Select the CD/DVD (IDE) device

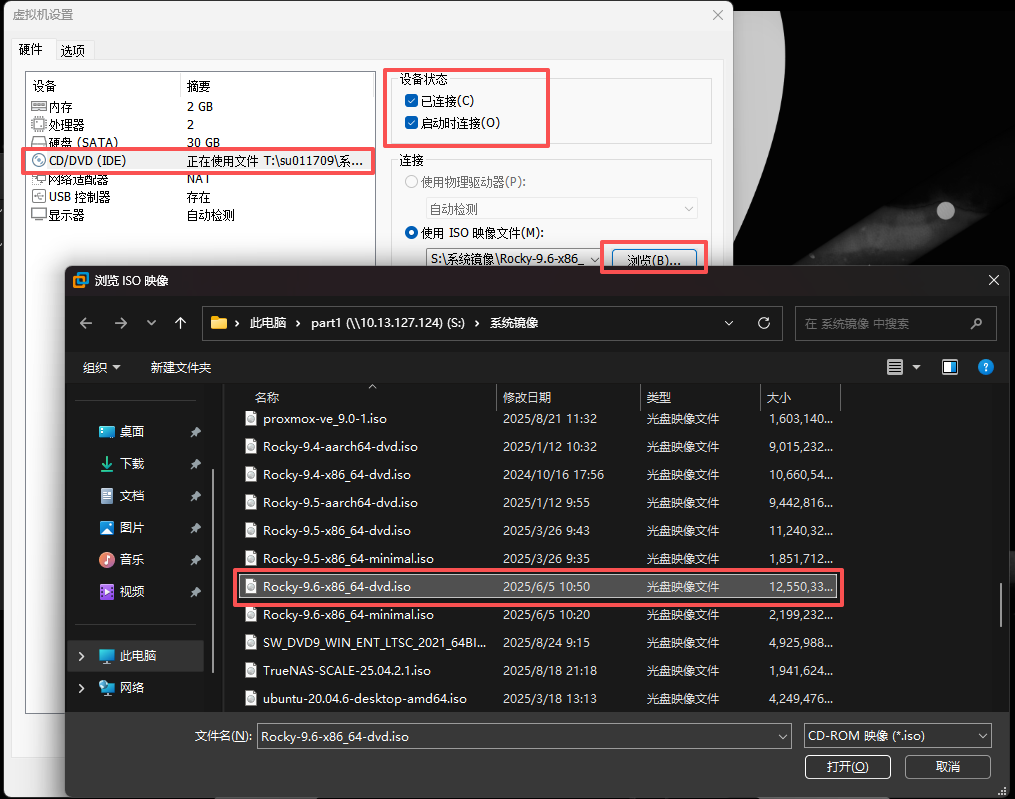tap(88, 161)
